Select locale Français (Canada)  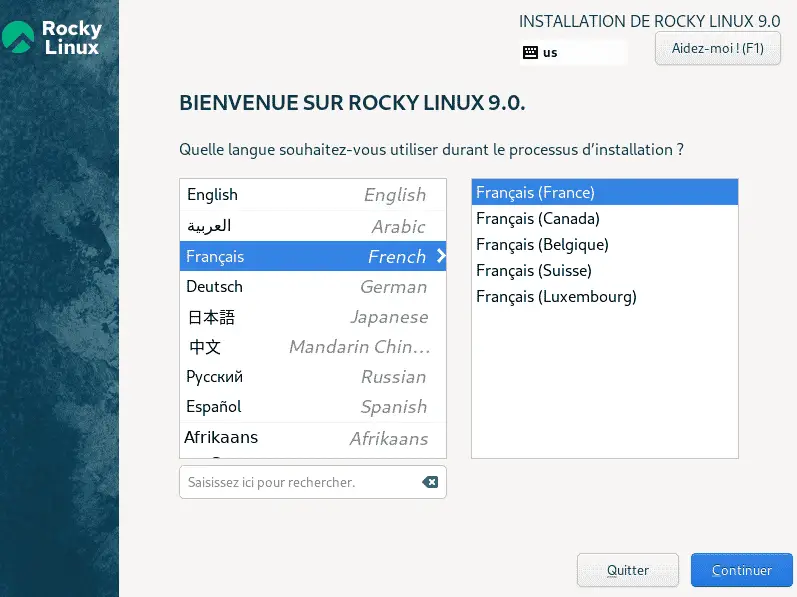tap(604, 218)
